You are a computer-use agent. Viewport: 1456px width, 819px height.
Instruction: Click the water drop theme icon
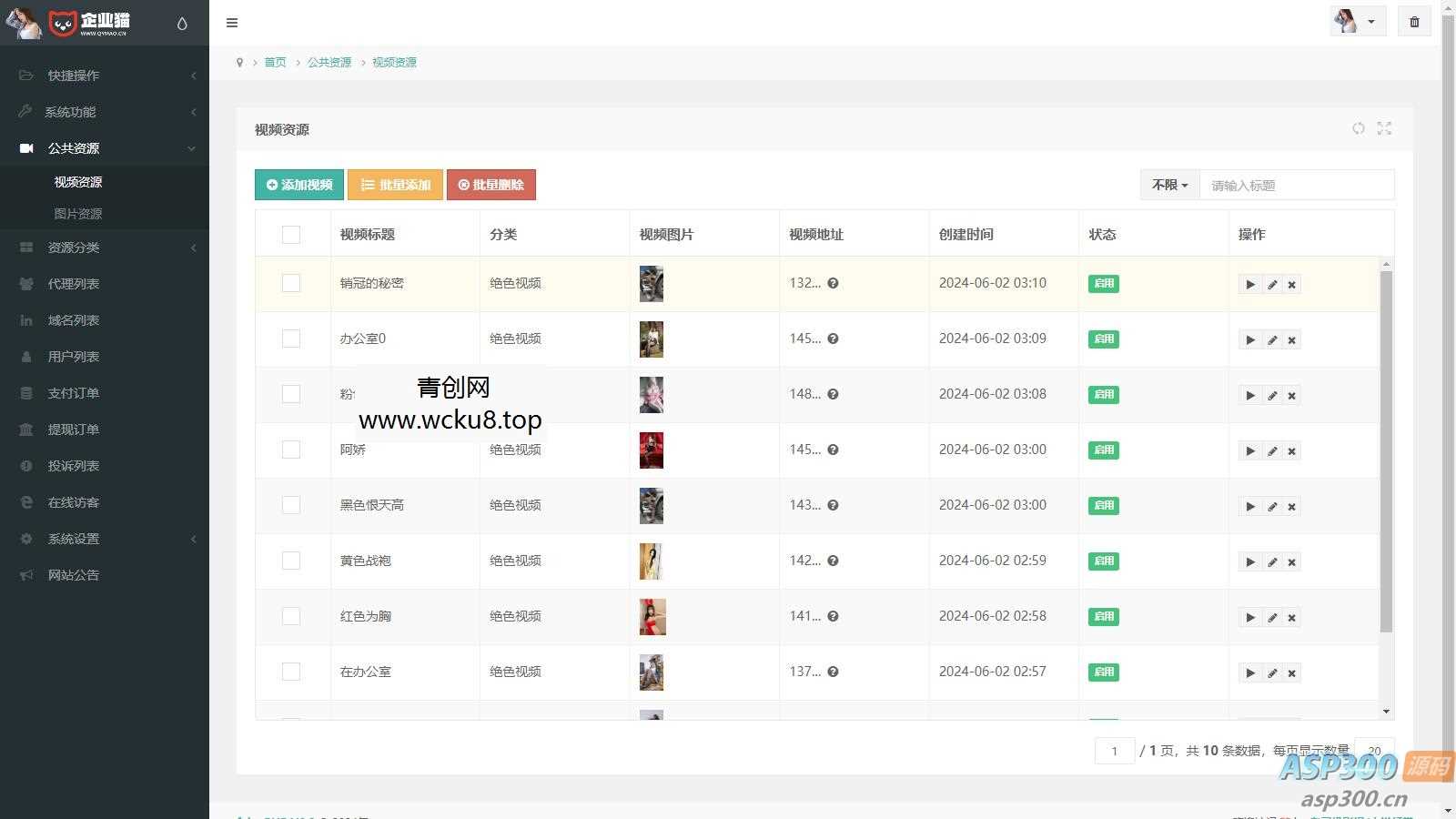pos(182,24)
